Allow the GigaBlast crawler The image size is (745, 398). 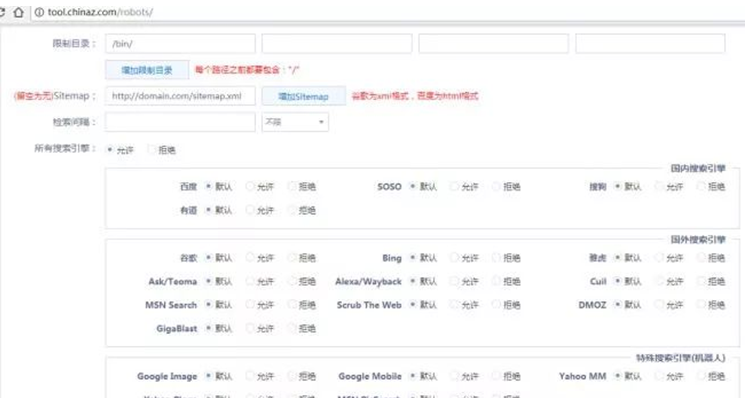click(x=250, y=328)
